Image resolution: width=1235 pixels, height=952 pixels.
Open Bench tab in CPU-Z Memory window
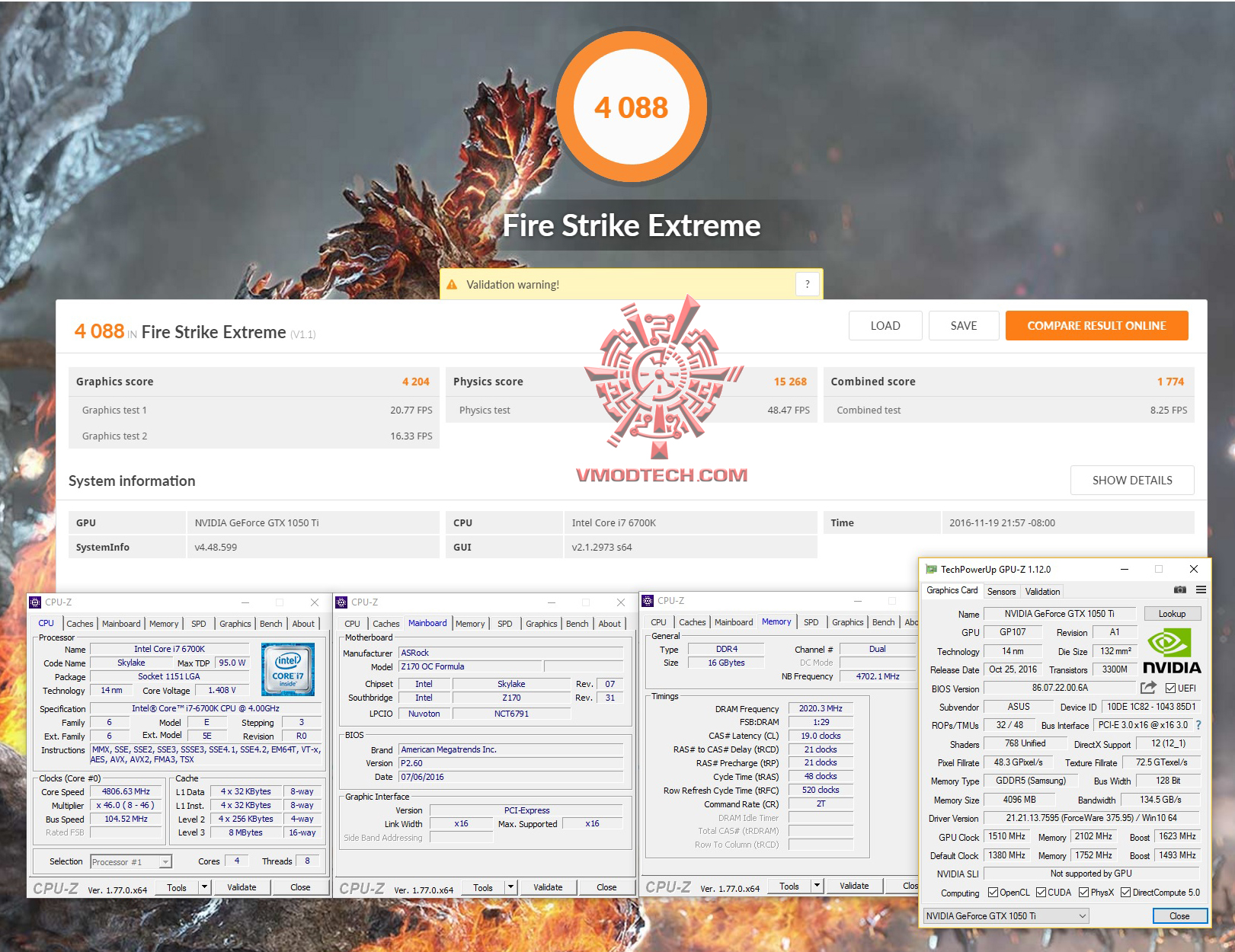coord(883,622)
